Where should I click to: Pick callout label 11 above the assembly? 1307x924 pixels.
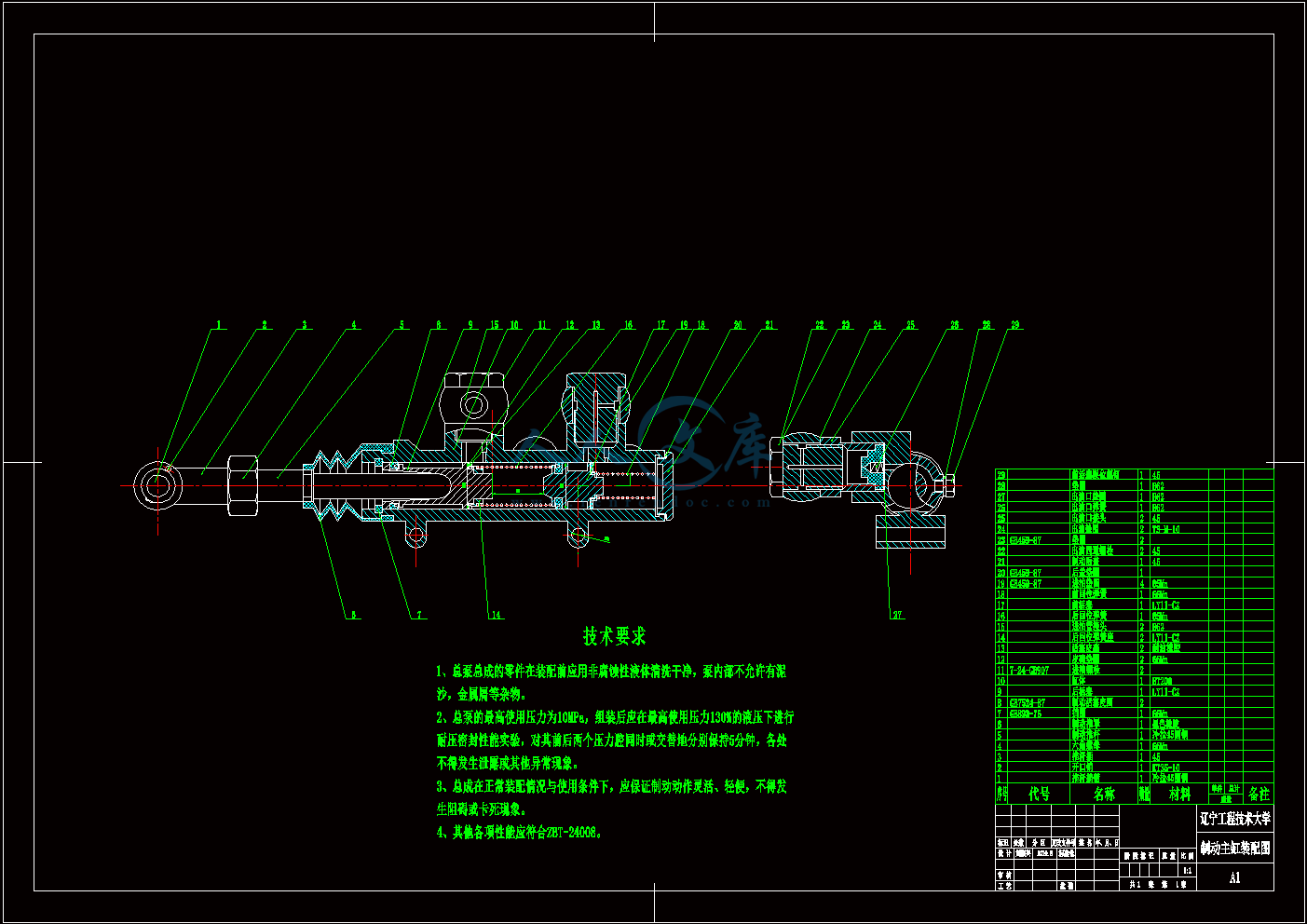tap(542, 325)
